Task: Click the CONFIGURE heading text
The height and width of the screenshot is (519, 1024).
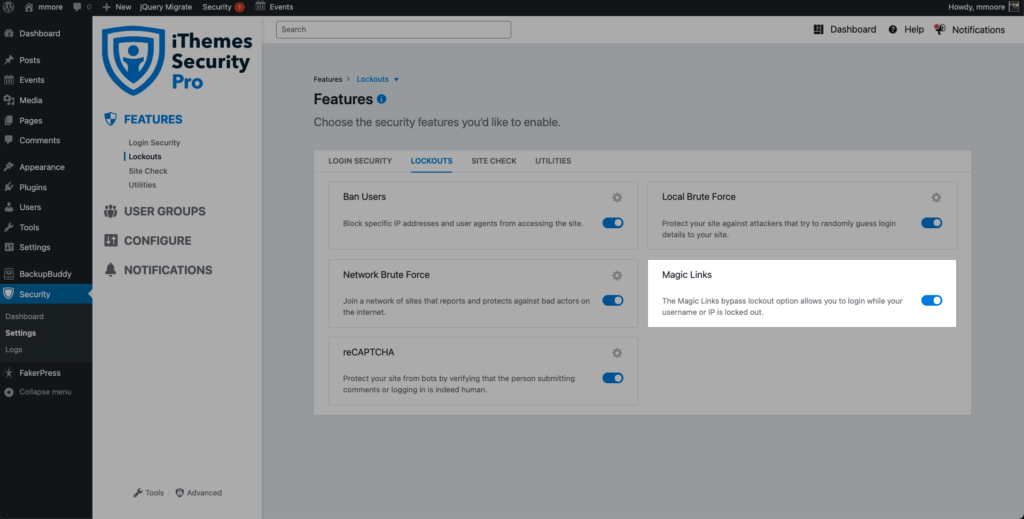Action: 157,241
